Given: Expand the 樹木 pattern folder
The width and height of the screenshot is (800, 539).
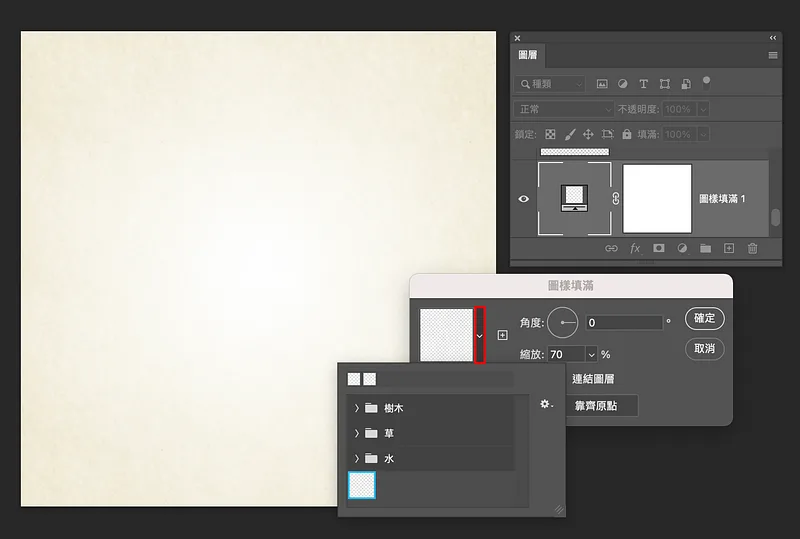Looking at the screenshot, I should coord(357,408).
